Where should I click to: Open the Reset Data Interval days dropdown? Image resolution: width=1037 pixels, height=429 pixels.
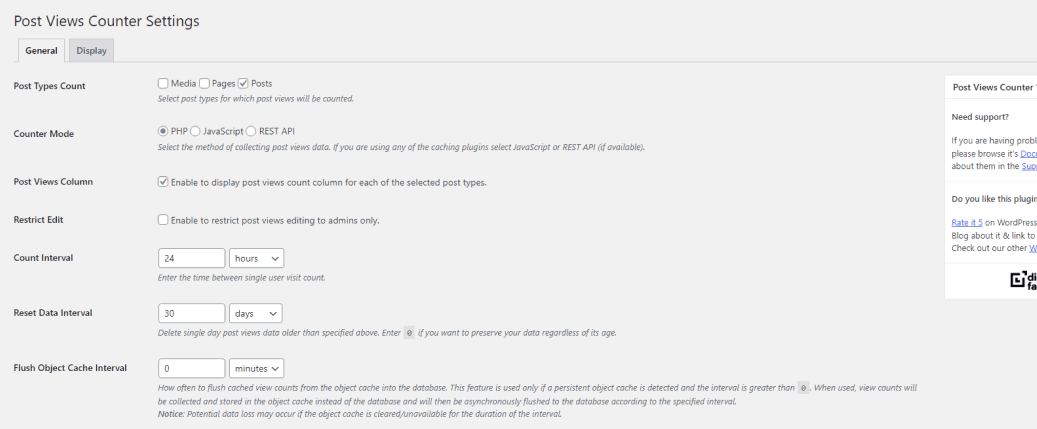pyautogui.click(x=255, y=313)
